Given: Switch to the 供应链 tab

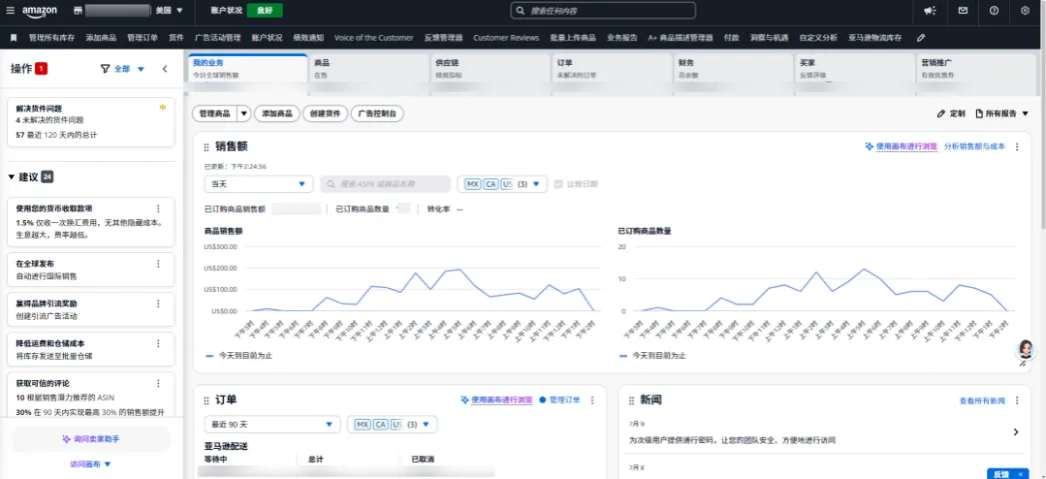Looking at the screenshot, I should [x=490, y=69].
